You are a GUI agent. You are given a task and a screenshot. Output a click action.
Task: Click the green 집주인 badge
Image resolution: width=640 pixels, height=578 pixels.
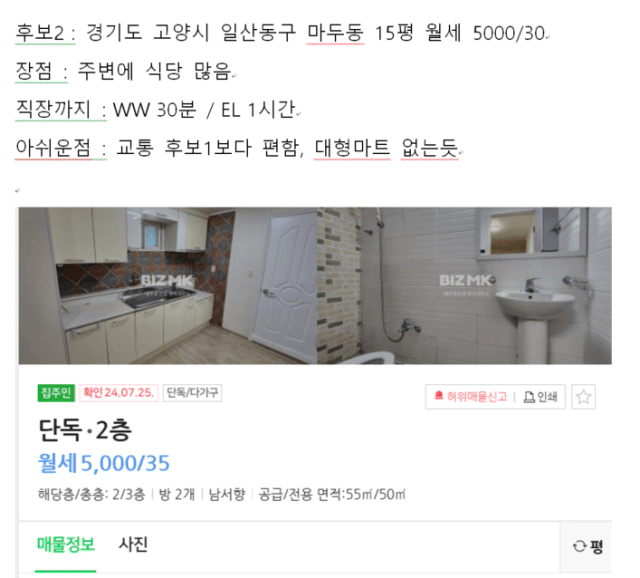point(56,393)
